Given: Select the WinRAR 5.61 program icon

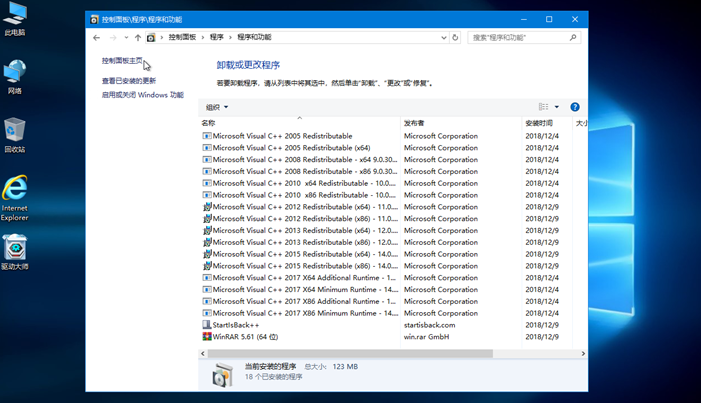Looking at the screenshot, I should coord(207,336).
